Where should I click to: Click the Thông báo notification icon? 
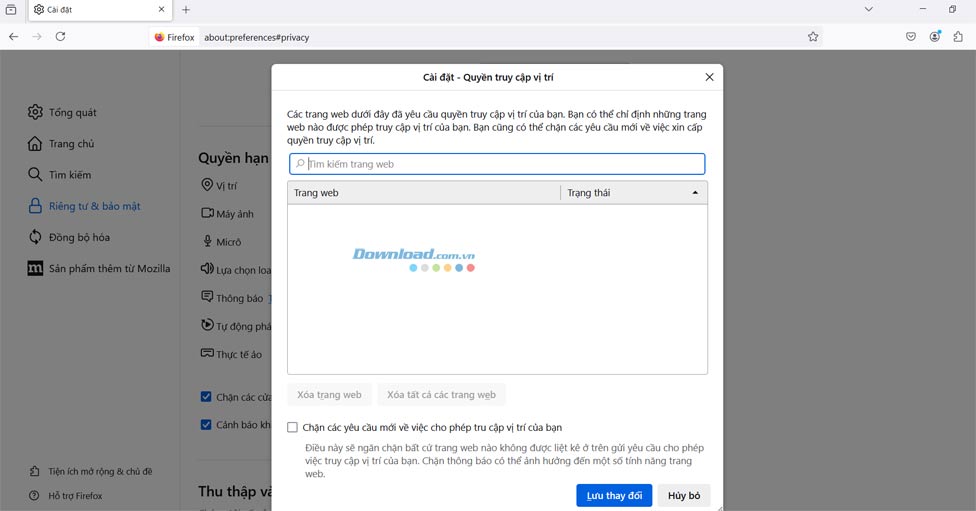(x=207, y=296)
